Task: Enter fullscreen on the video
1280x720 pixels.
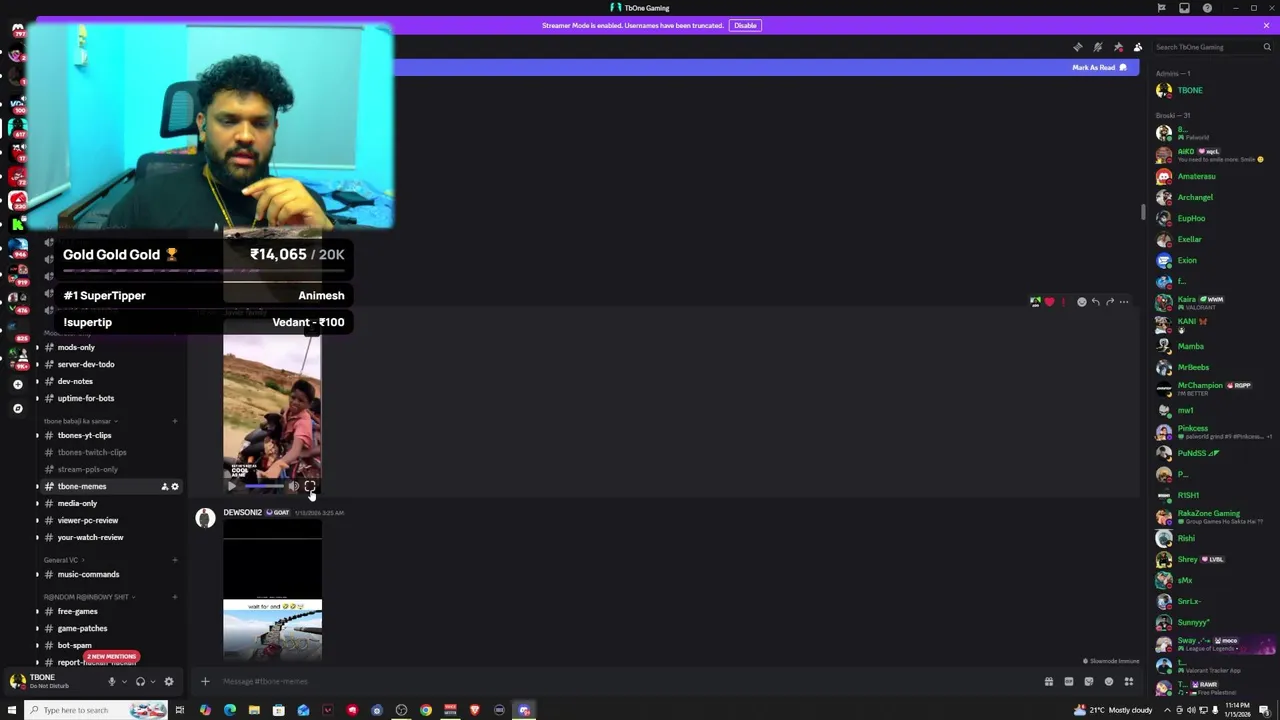Action: [310, 486]
